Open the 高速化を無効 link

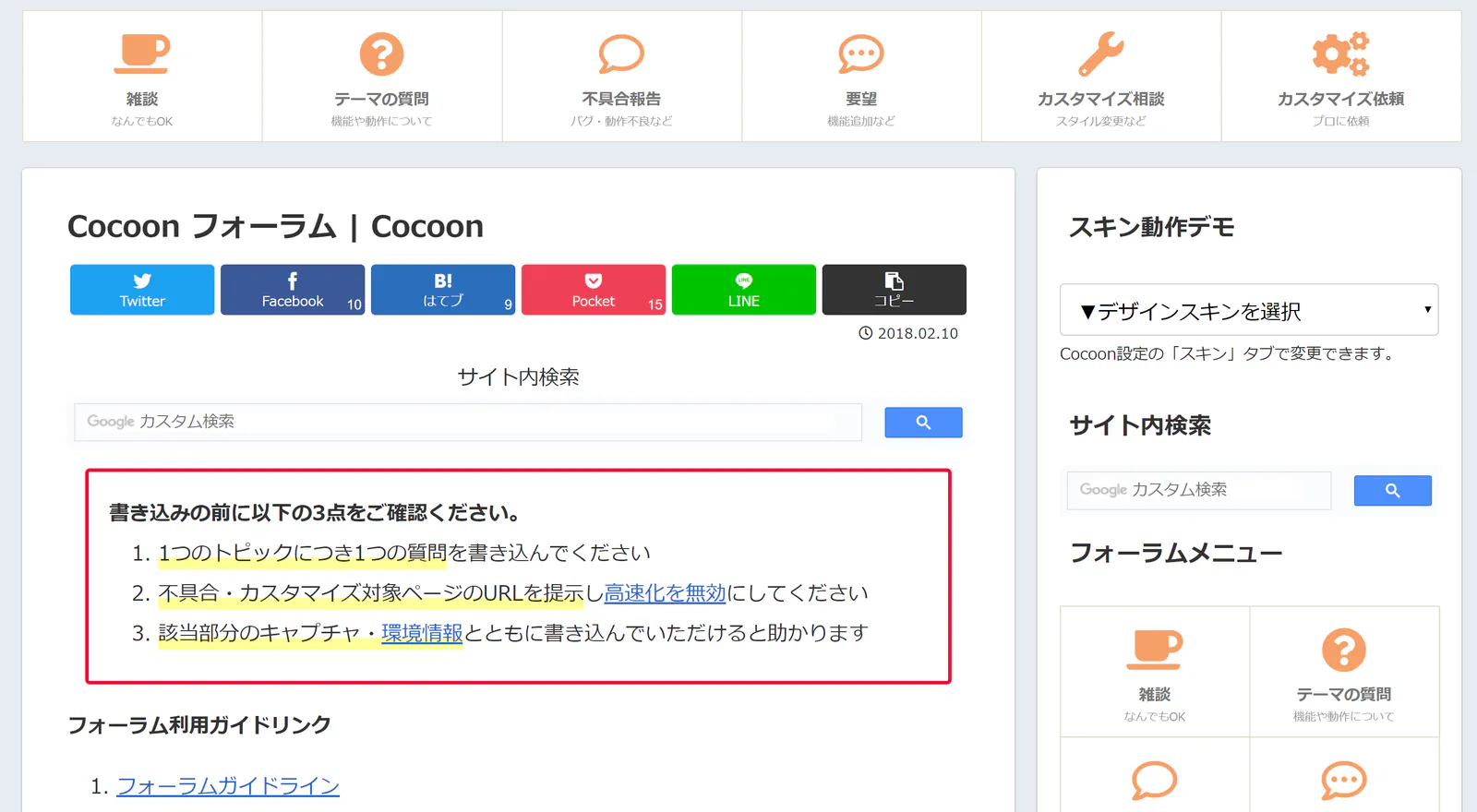coord(665,593)
